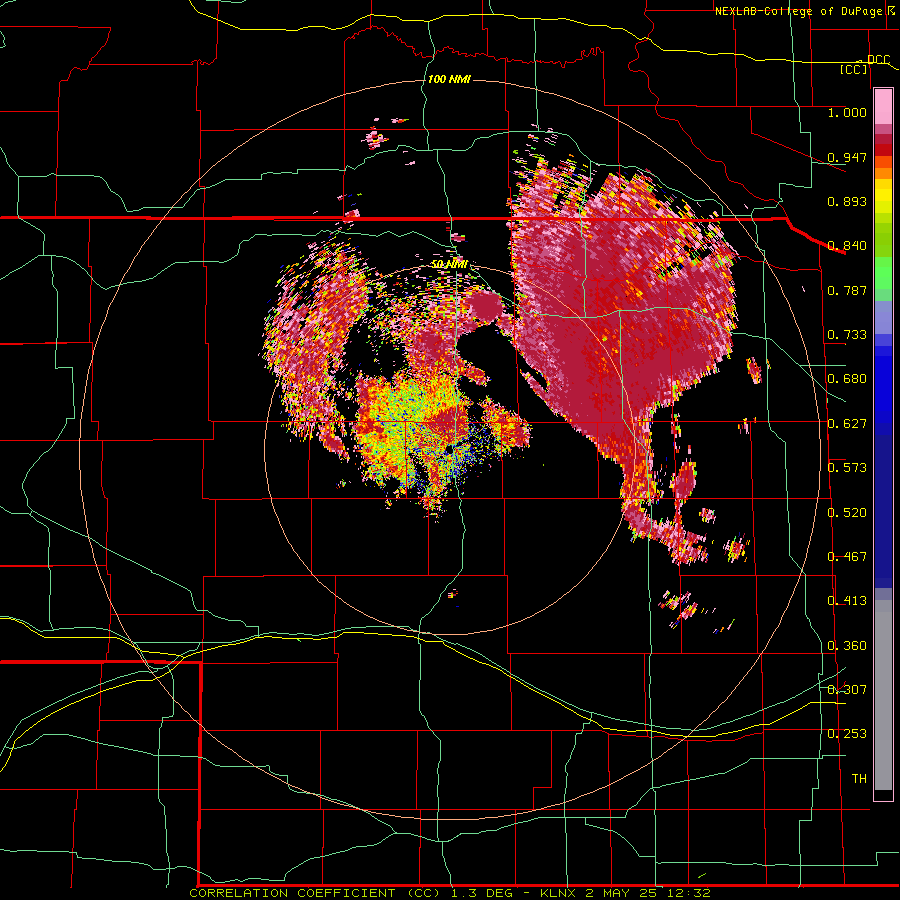This screenshot has width=900, height=900.
Task: Select the 0.573 scale value
Action: [847, 468]
